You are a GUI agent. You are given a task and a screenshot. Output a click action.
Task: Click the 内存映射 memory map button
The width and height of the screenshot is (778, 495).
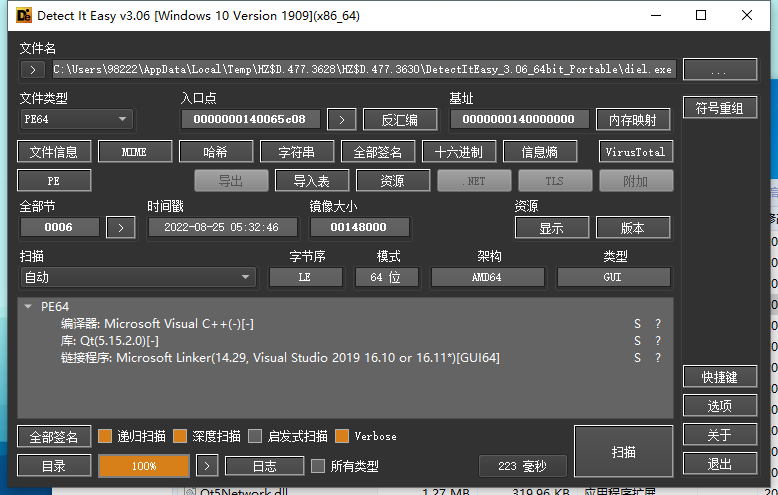(633, 120)
